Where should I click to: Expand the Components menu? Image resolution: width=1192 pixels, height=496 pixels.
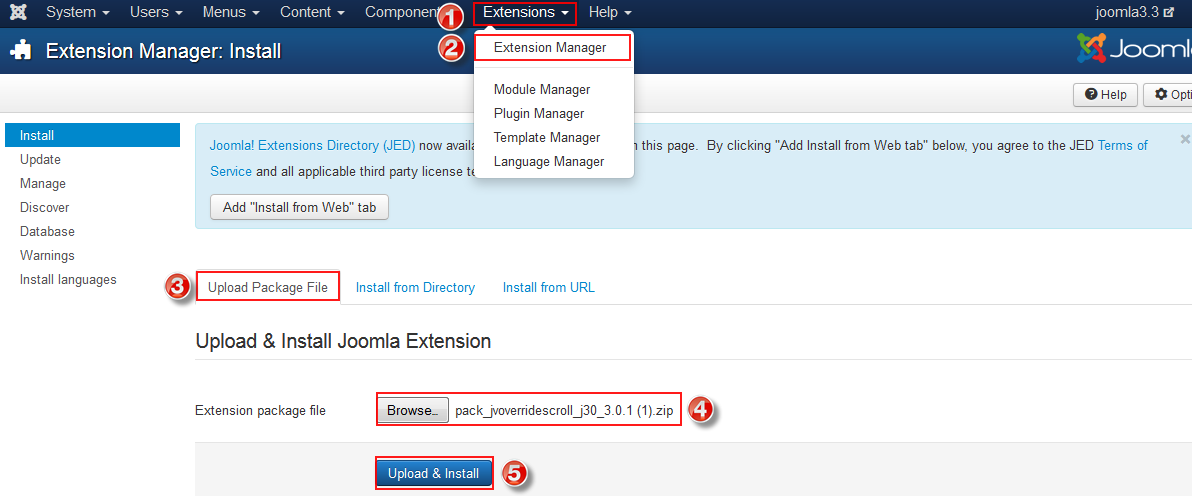pyautogui.click(x=401, y=12)
